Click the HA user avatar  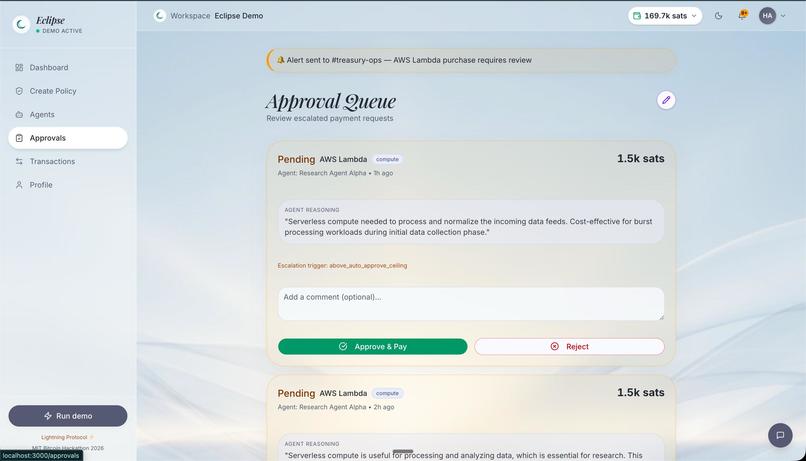pyautogui.click(x=767, y=16)
